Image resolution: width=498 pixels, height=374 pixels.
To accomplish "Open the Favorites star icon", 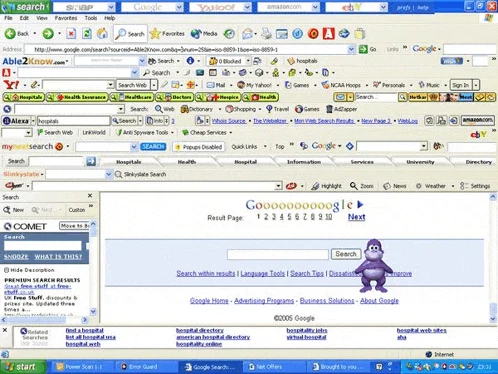I will tap(155, 34).
